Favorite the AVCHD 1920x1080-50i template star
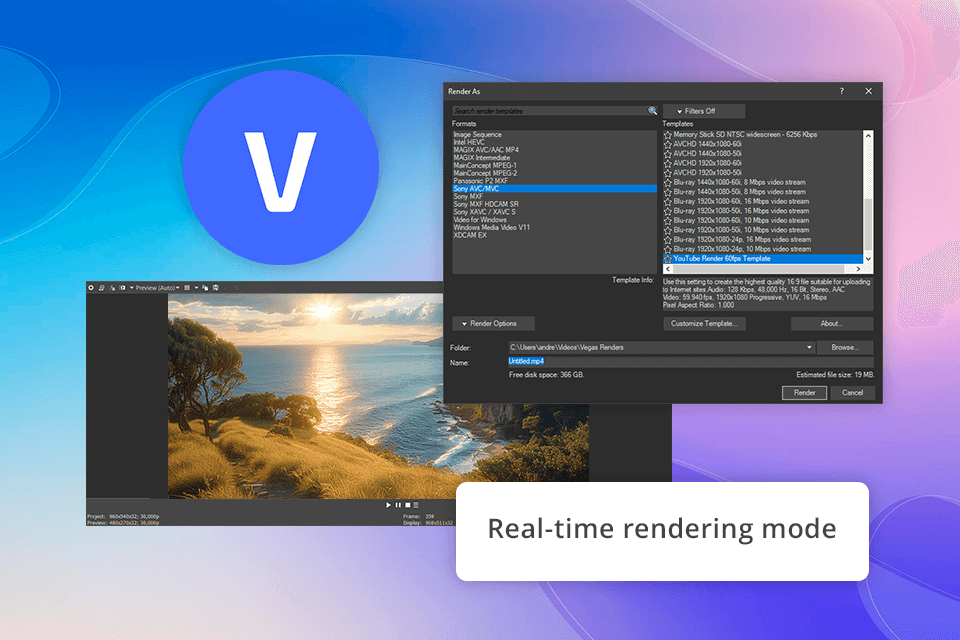 [x=668, y=173]
